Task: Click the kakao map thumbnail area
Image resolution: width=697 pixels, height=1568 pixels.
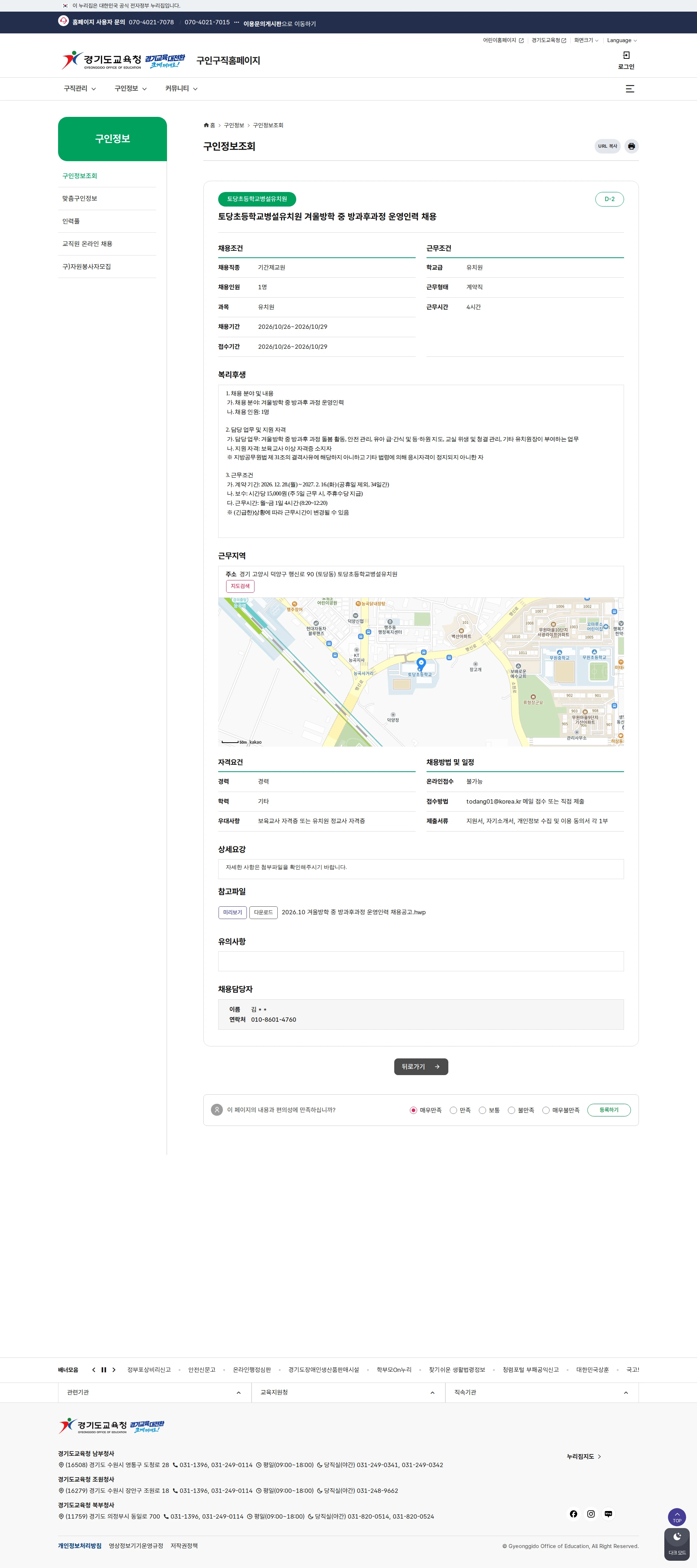Action: click(421, 672)
